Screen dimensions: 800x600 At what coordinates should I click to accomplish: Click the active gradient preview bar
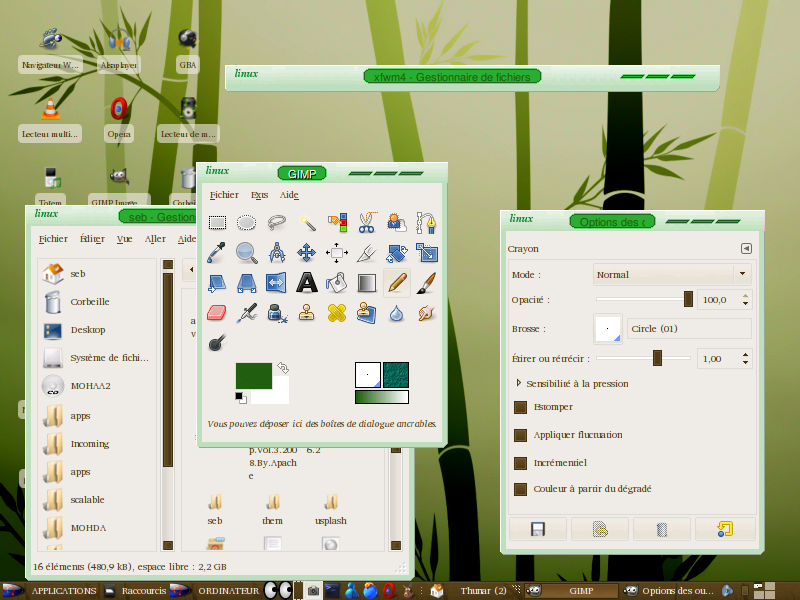[382, 397]
